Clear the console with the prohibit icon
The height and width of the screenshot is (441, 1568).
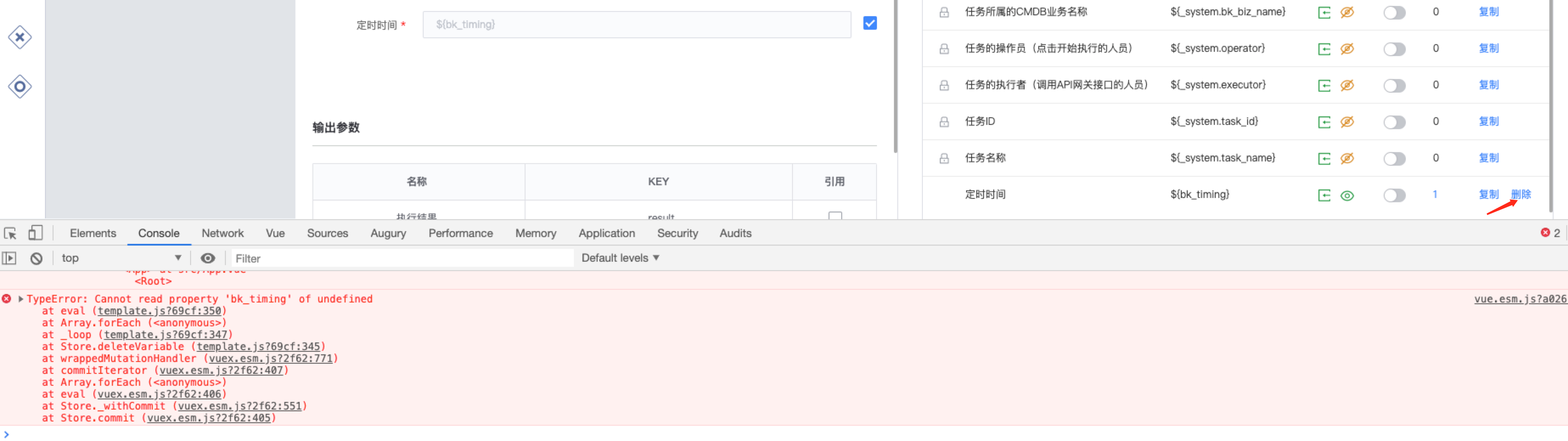point(37,257)
